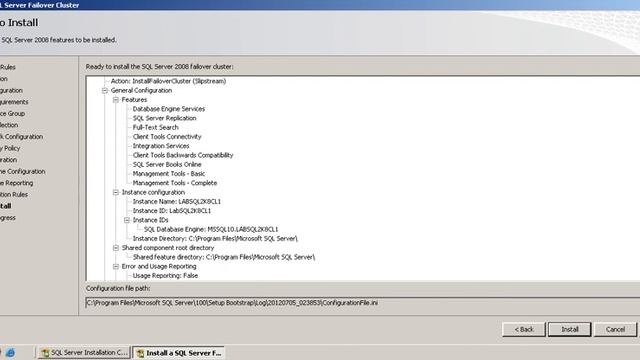Collapse Shared component root directory node
This screenshot has height=360, width=640.
116,248
